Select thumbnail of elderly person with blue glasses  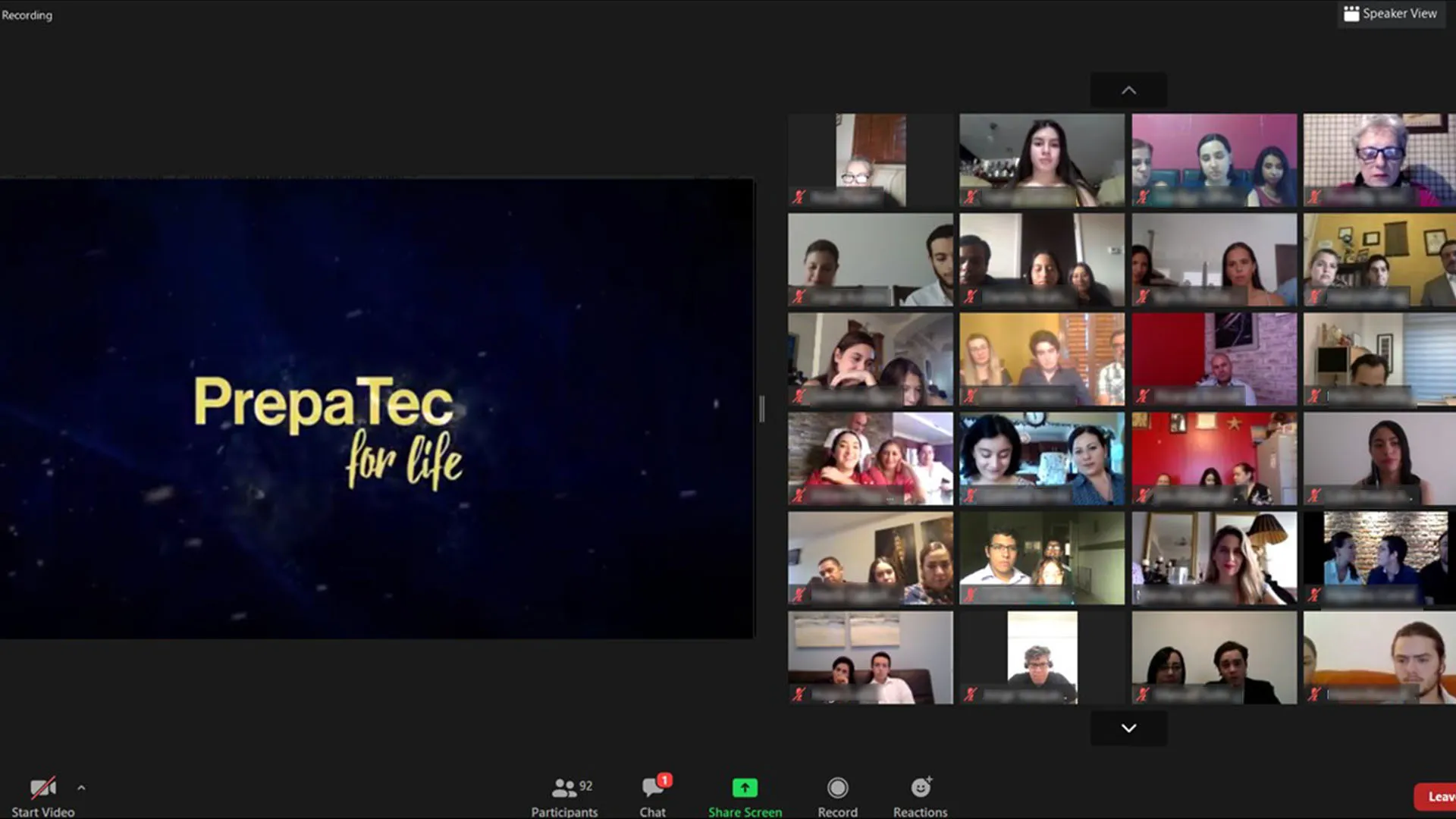click(x=1379, y=159)
